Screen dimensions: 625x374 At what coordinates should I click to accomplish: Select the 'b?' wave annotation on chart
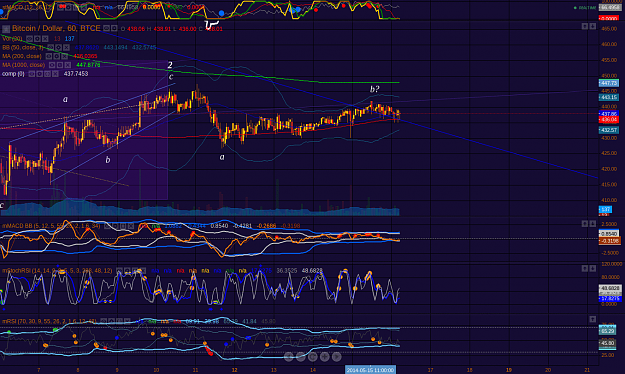(x=374, y=89)
